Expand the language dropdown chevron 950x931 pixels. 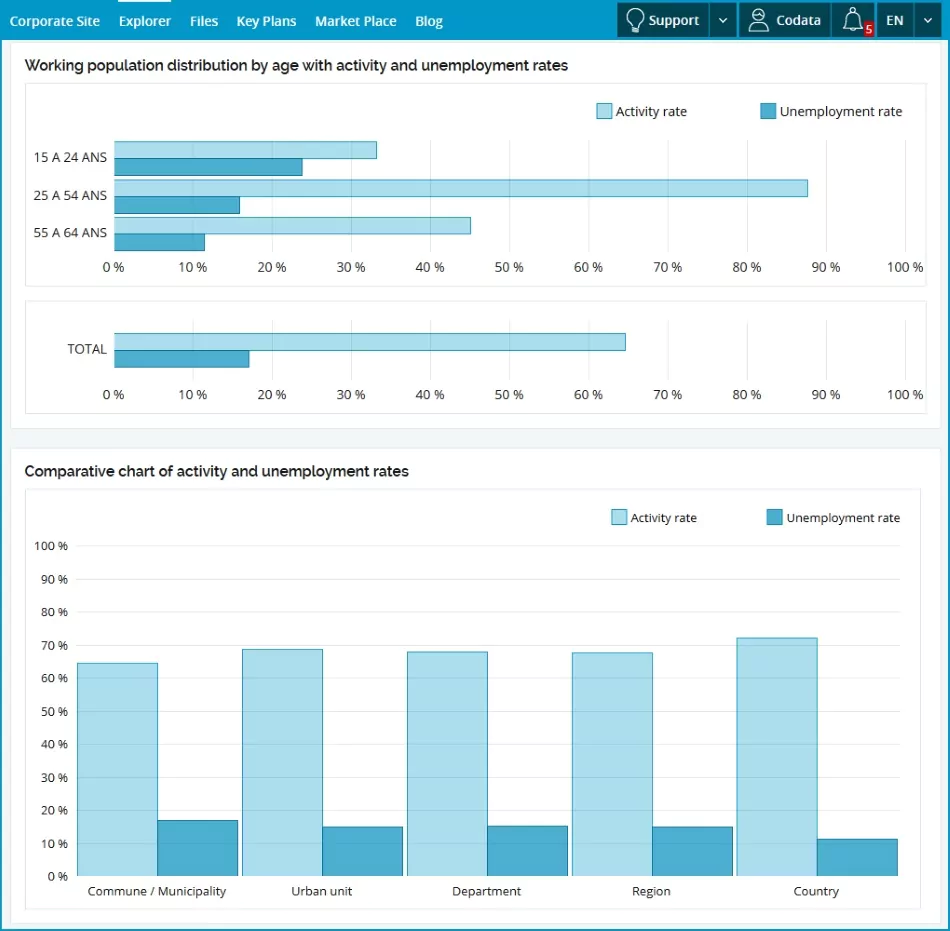pyautogui.click(x=928, y=20)
